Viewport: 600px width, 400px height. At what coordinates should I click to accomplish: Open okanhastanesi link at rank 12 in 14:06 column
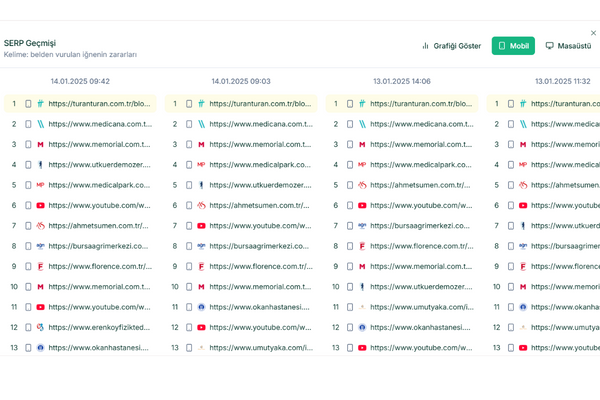[x=421, y=327]
